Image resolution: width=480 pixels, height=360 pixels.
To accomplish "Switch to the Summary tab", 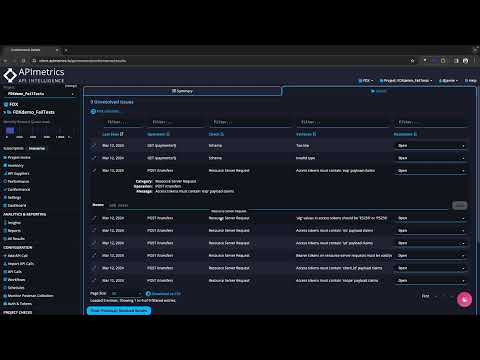I will 182,91.
